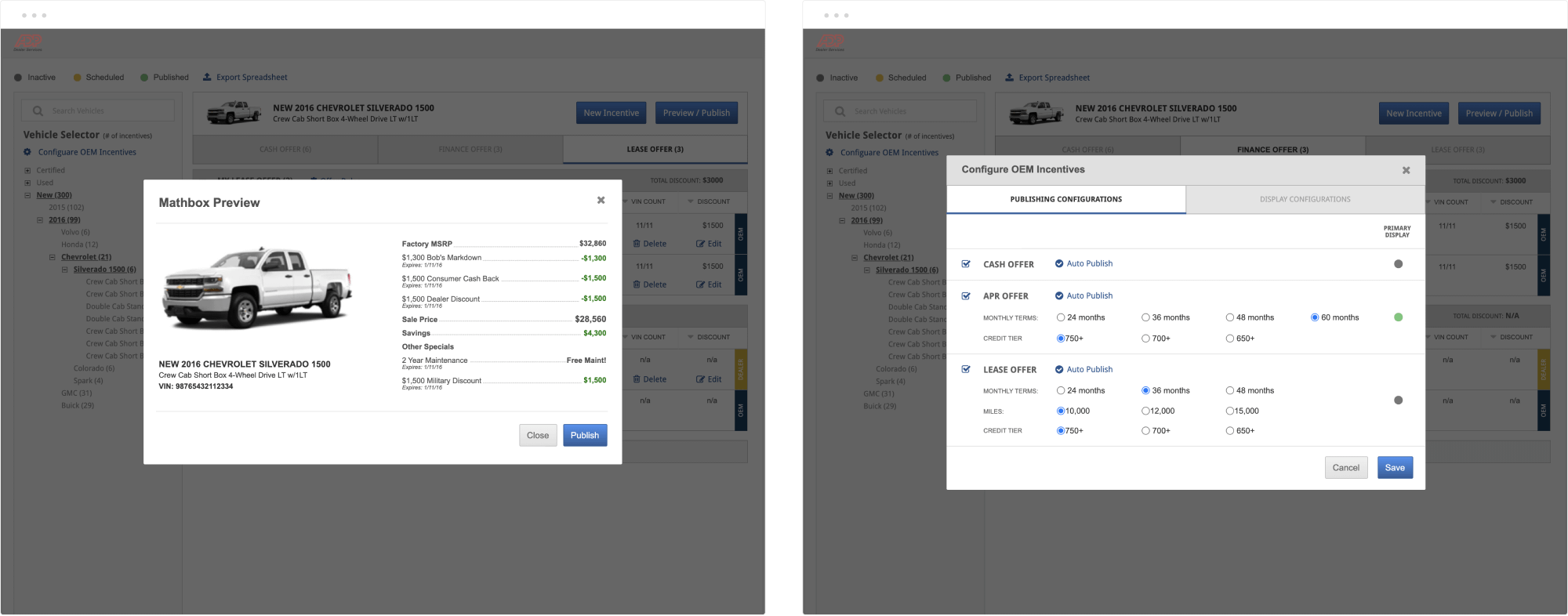This screenshot has width=1568, height=616.
Task: Click the Scheduled yellow status dot in the Configure OEM window
Action: coord(880,78)
